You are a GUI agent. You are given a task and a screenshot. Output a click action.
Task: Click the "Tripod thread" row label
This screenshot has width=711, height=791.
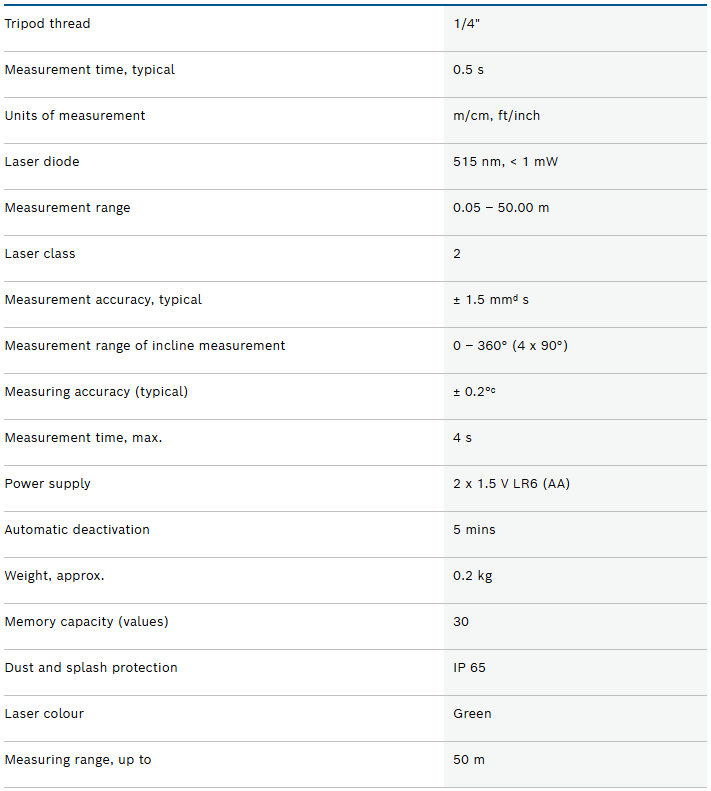coord(47,24)
